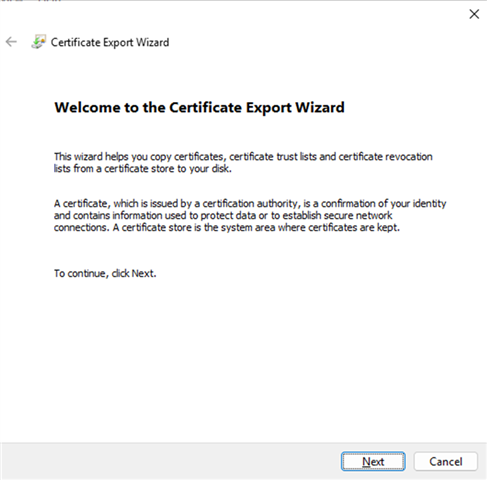The height and width of the screenshot is (480, 487).
Task: Click the phrase confirmation of your identity
Action: pyautogui.click(x=383, y=204)
